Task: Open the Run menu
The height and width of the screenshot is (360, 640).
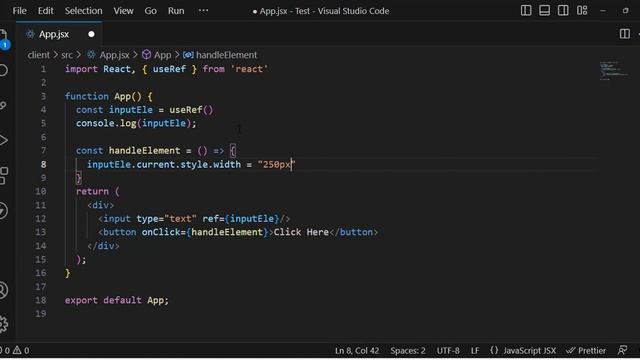Action: pyautogui.click(x=176, y=11)
